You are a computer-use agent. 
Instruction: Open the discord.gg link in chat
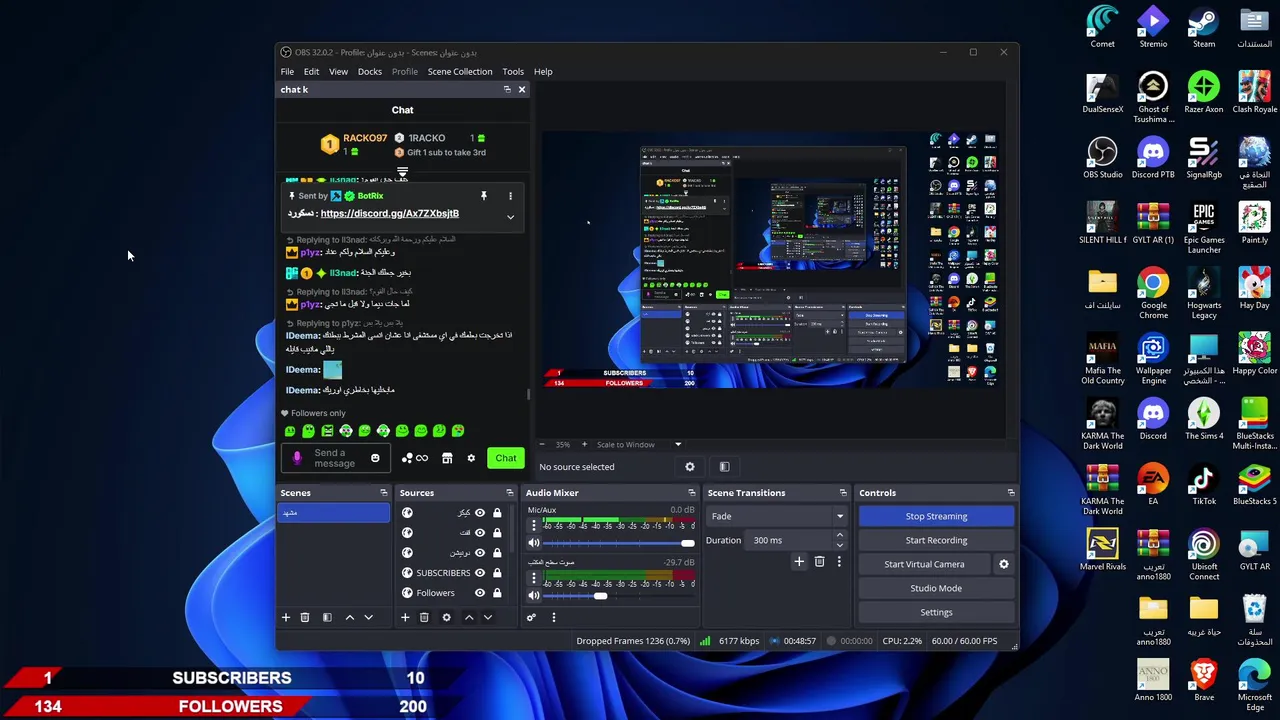tap(389, 214)
